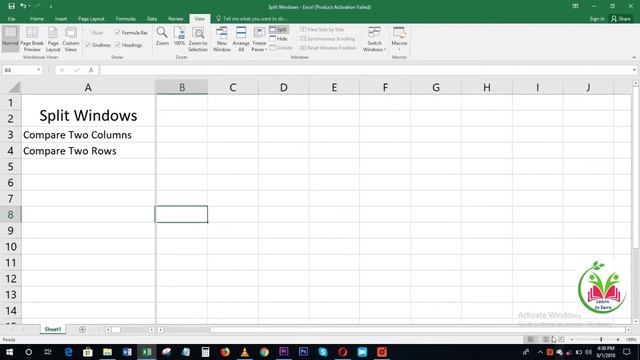Switch to Page Break view in status bar
Viewport: 640px width, 360px height.
click(x=562, y=340)
